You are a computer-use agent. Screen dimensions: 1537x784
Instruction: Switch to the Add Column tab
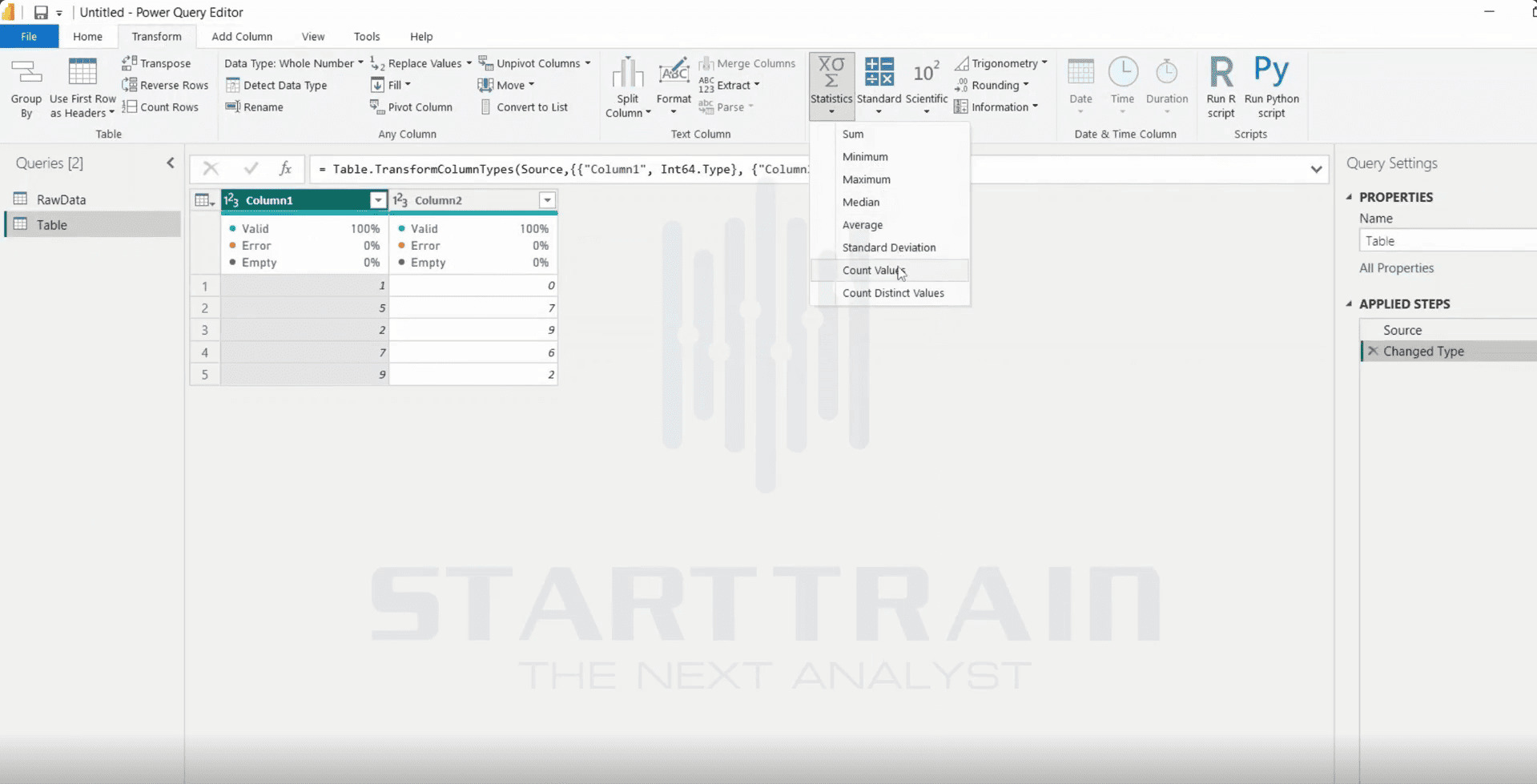point(242,37)
